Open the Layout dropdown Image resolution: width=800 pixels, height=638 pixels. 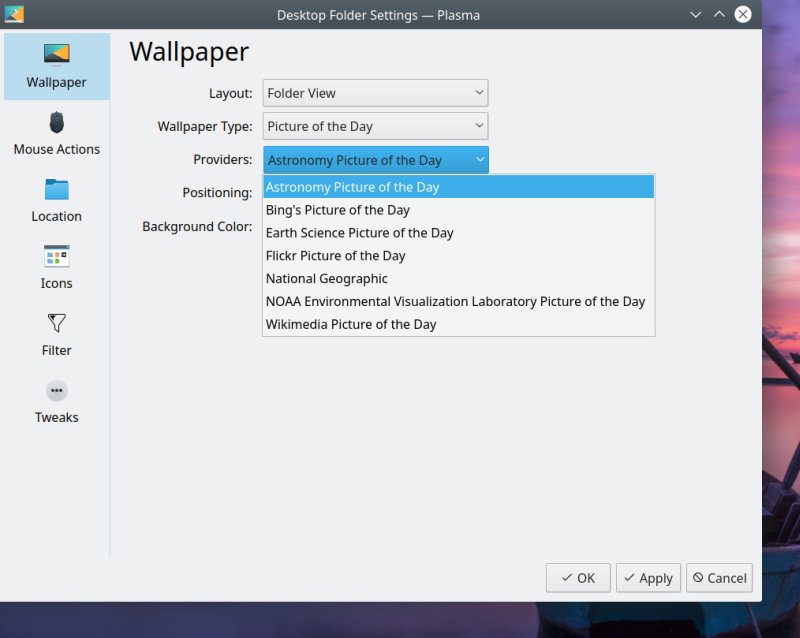[375, 92]
